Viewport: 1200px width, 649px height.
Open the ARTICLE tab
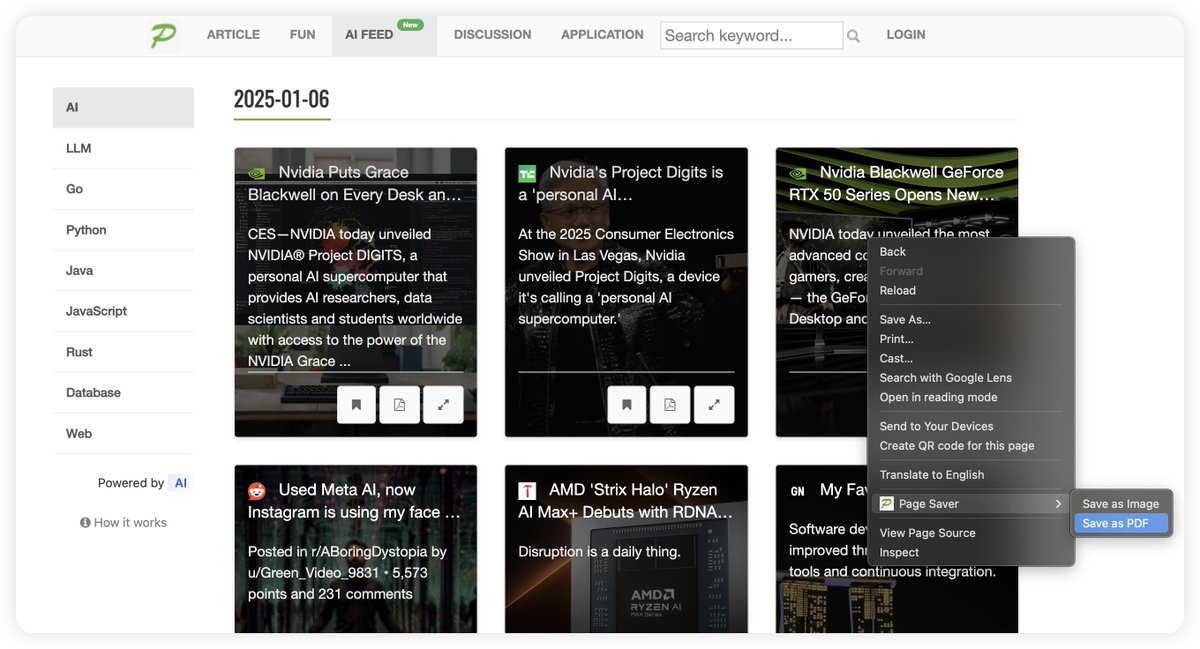pos(233,35)
